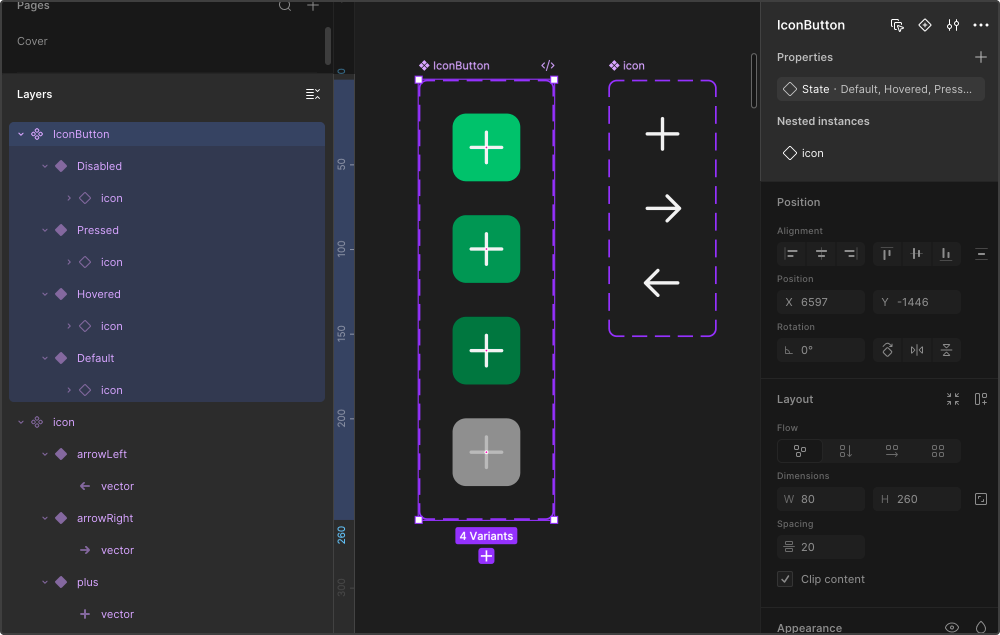The width and height of the screenshot is (1000, 635).
Task: Flip vertical icon in Rotation row
Action: point(946,350)
